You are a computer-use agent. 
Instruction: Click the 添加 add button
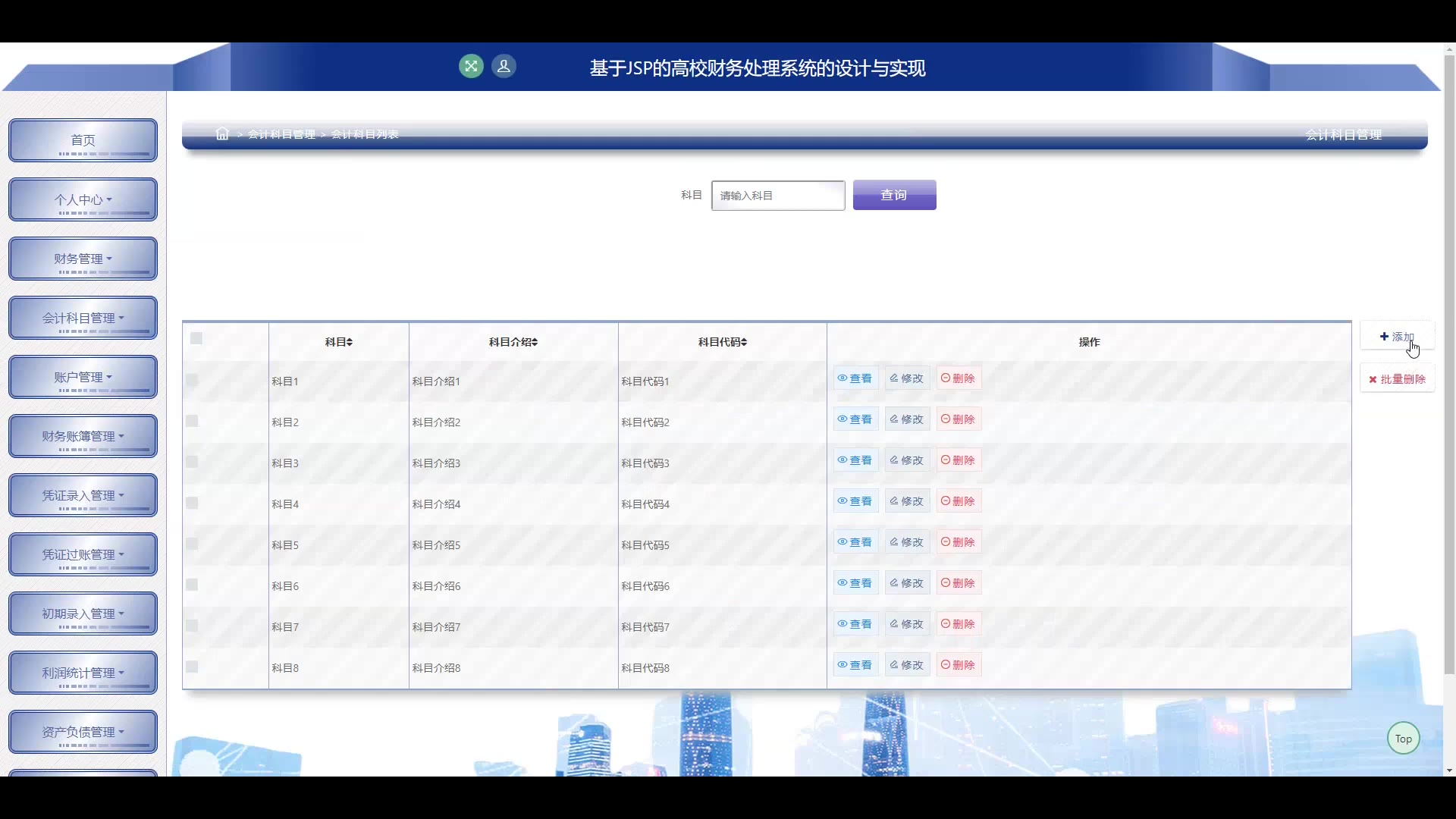(x=1397, y=337)
